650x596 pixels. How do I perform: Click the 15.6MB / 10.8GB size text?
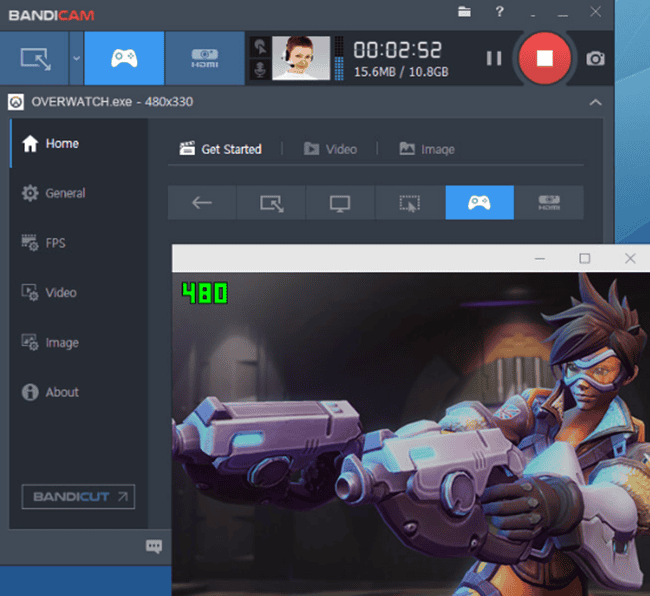point(401,72)
